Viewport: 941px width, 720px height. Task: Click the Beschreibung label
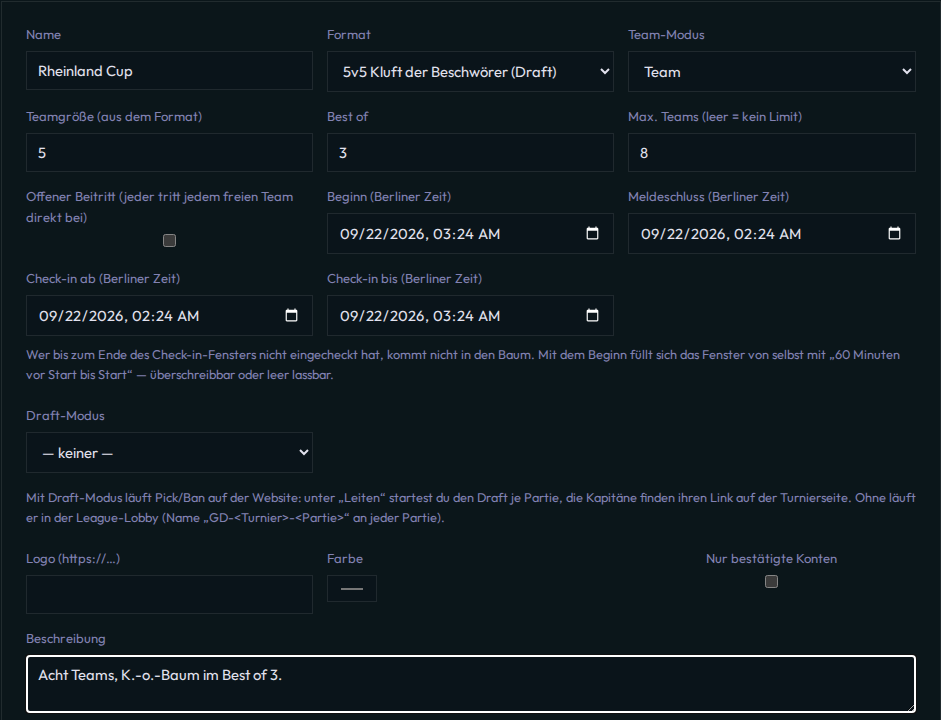[66, 639]
